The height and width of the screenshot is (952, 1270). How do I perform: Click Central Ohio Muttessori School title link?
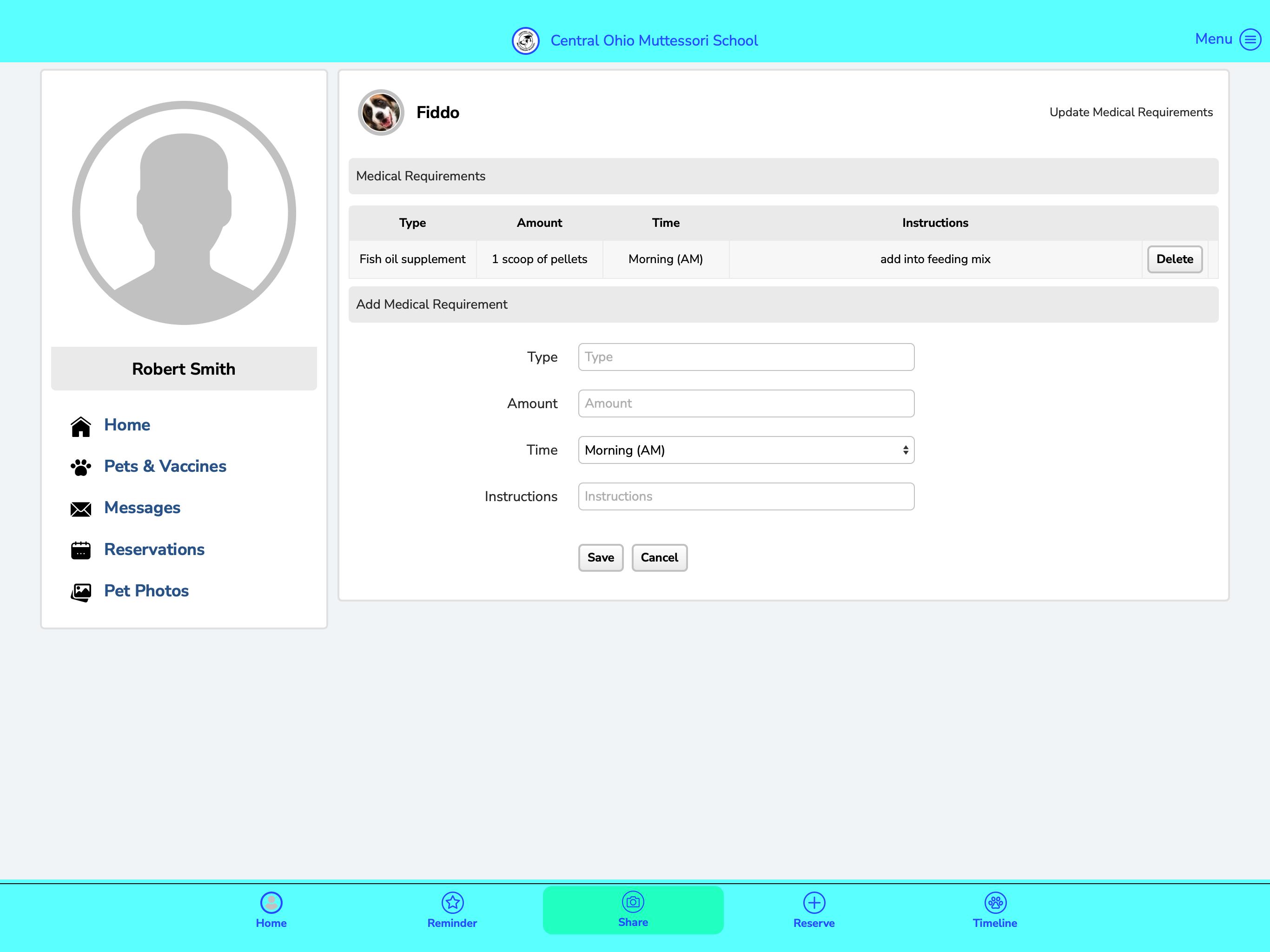pos(654,41)
